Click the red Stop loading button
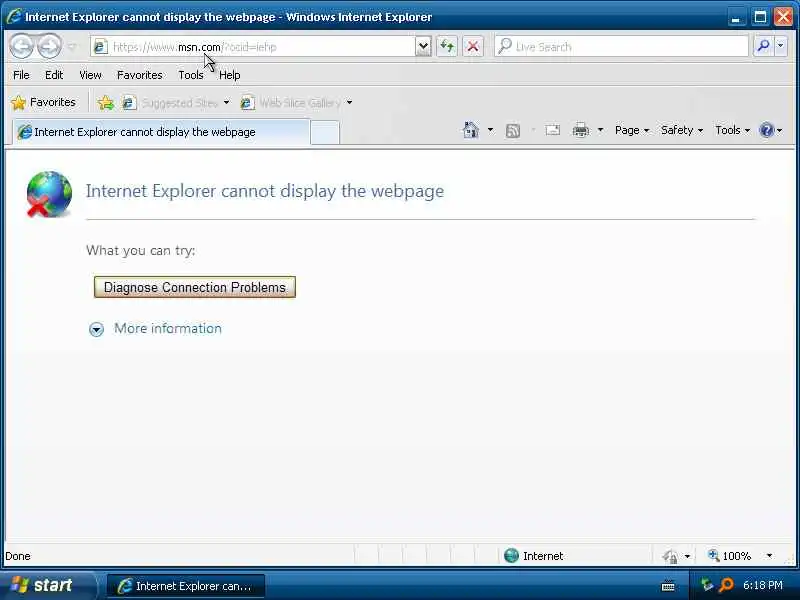This screenshot has height=600, width=800. pos(473,47)
